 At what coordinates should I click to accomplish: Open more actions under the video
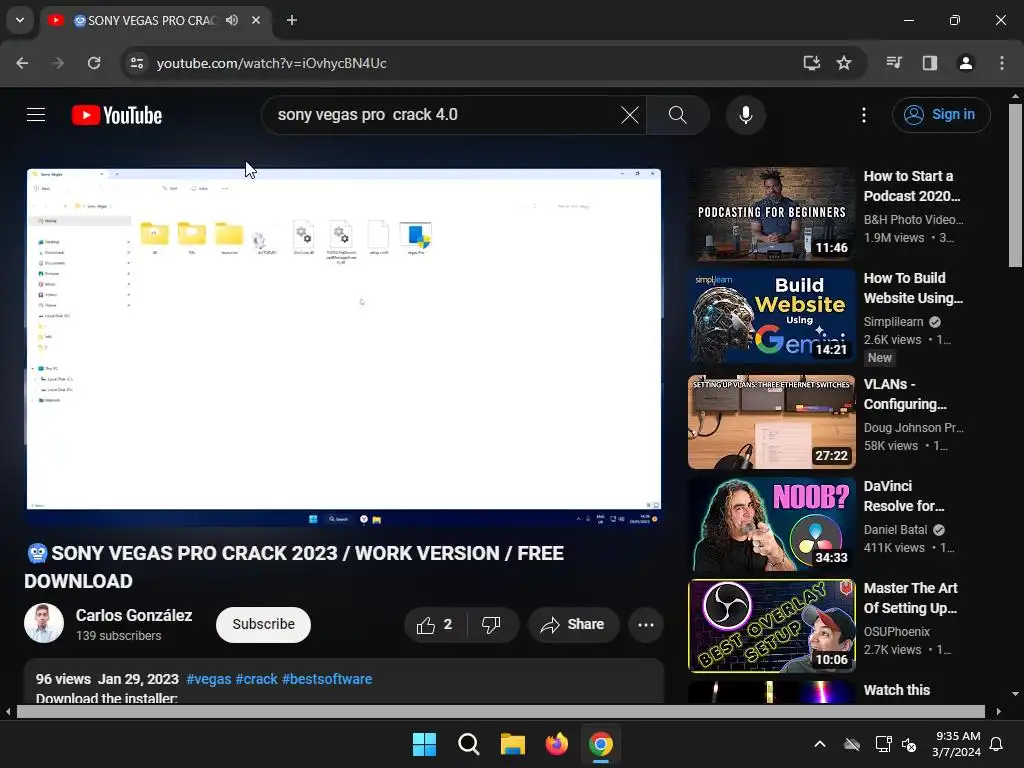click(645, 625)
